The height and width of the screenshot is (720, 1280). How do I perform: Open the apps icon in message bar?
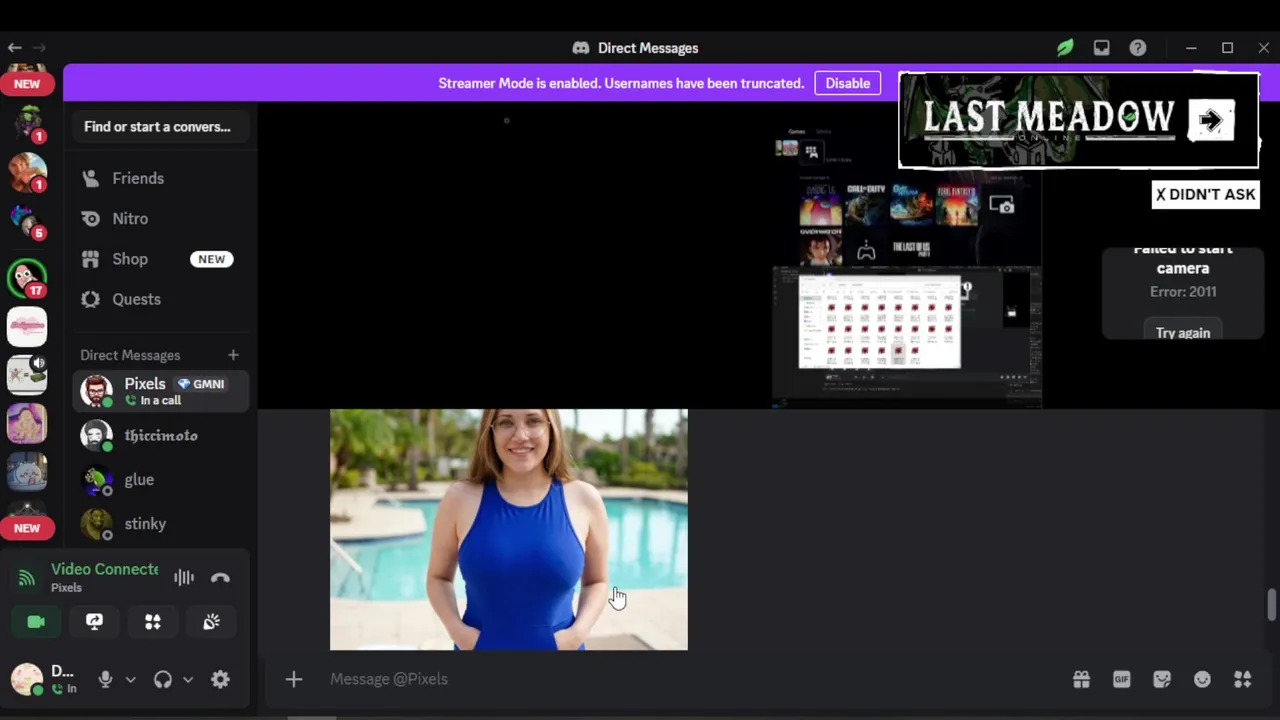(1242, 679)
